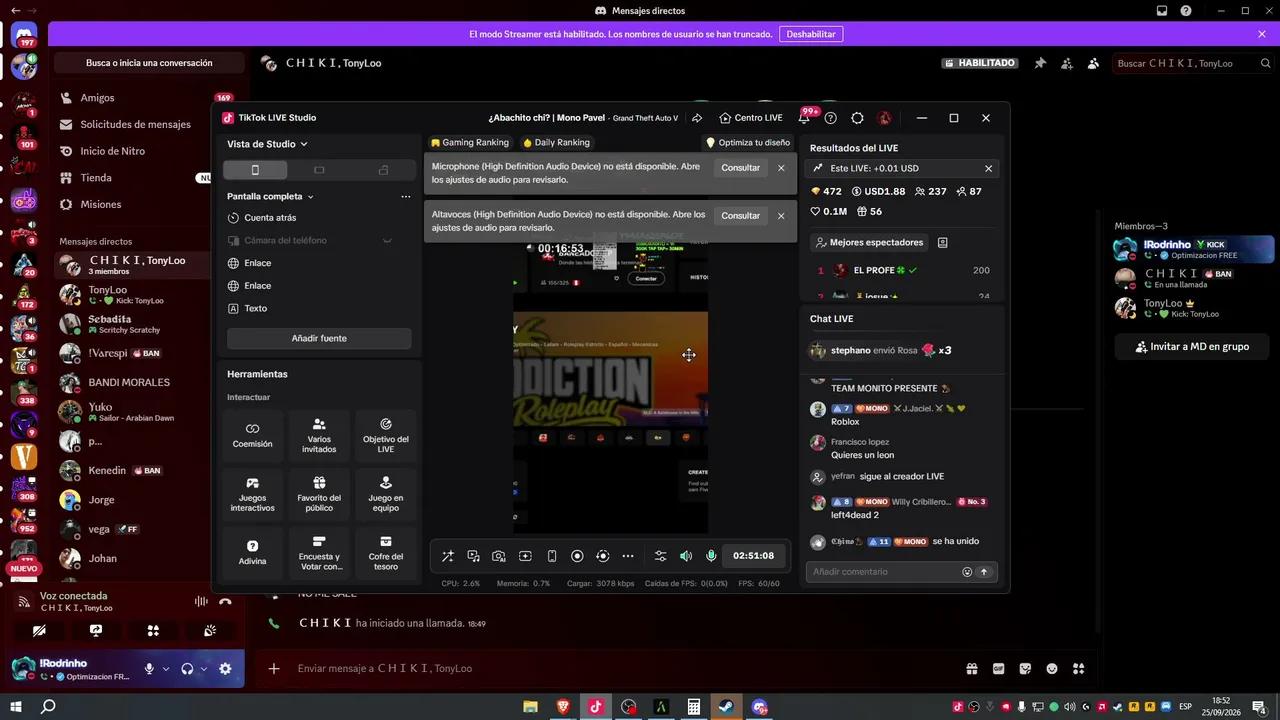Send the comment with the arrow button
The width and height of the screenshot is (1280, 720).
pyautogui.click(x=984, y=572)
